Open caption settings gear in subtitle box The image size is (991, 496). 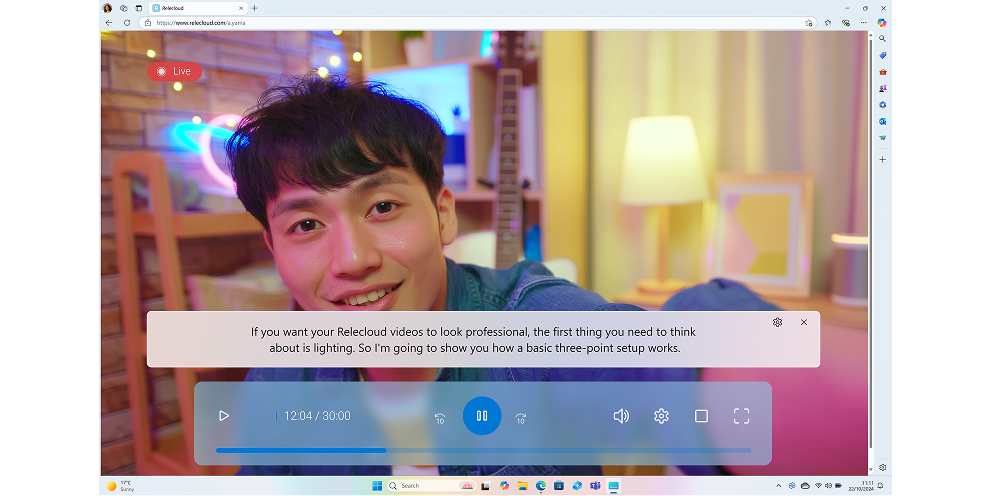point(777,322)
